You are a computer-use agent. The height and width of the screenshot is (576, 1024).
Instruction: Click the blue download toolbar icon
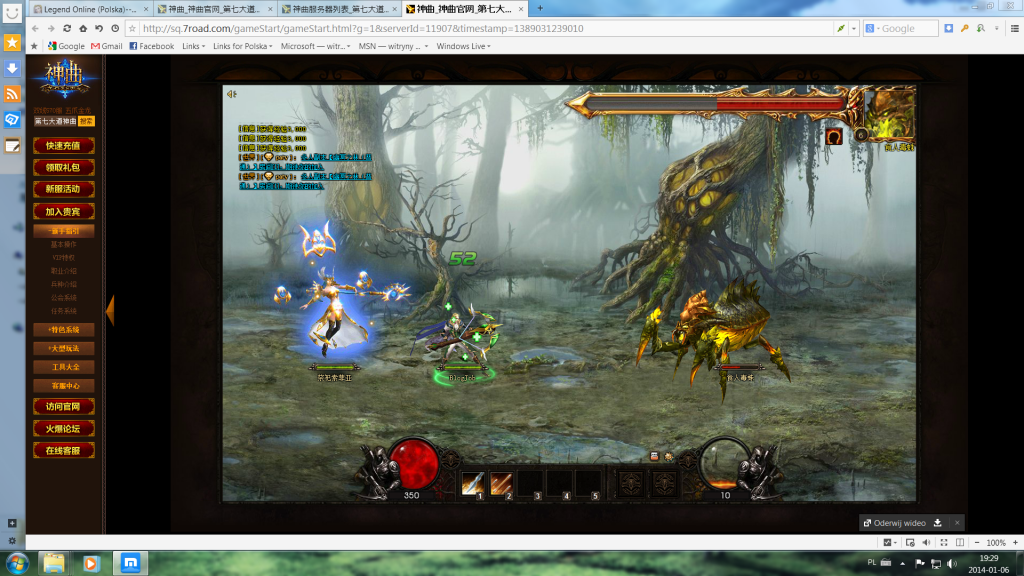(x=948, y=29)
